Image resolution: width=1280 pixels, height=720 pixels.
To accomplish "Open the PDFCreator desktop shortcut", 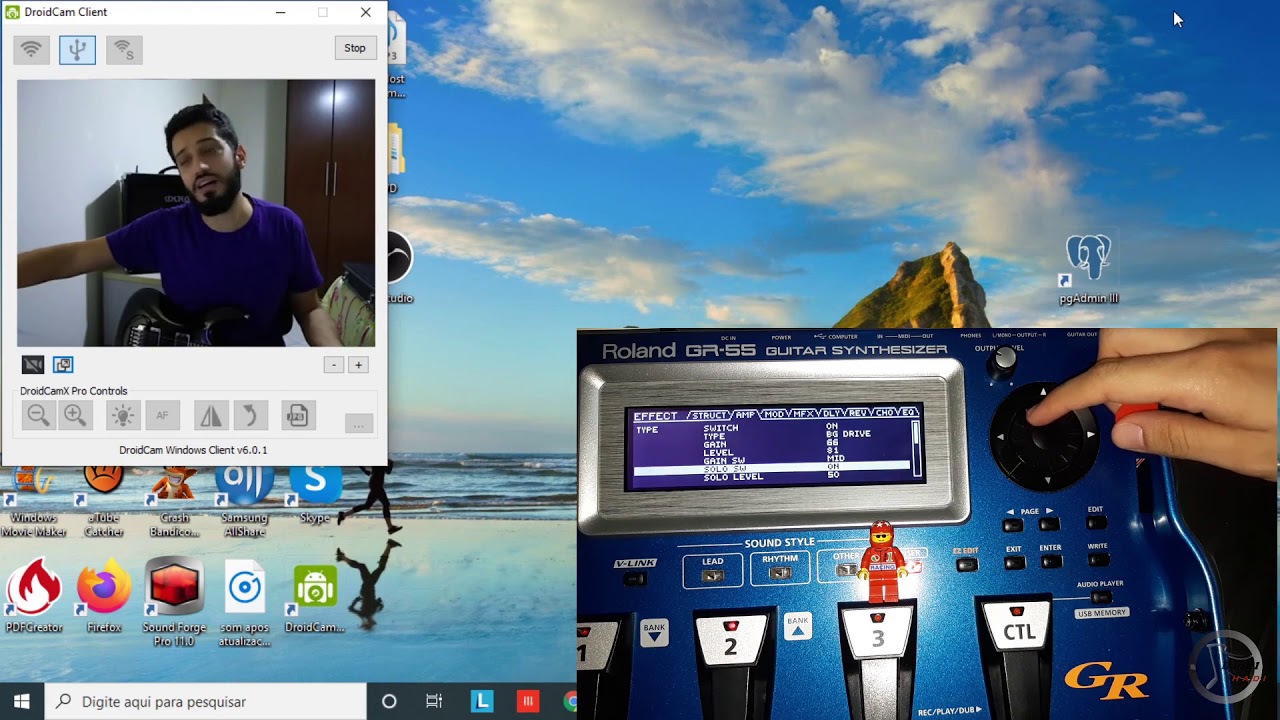I will [34, 595].
